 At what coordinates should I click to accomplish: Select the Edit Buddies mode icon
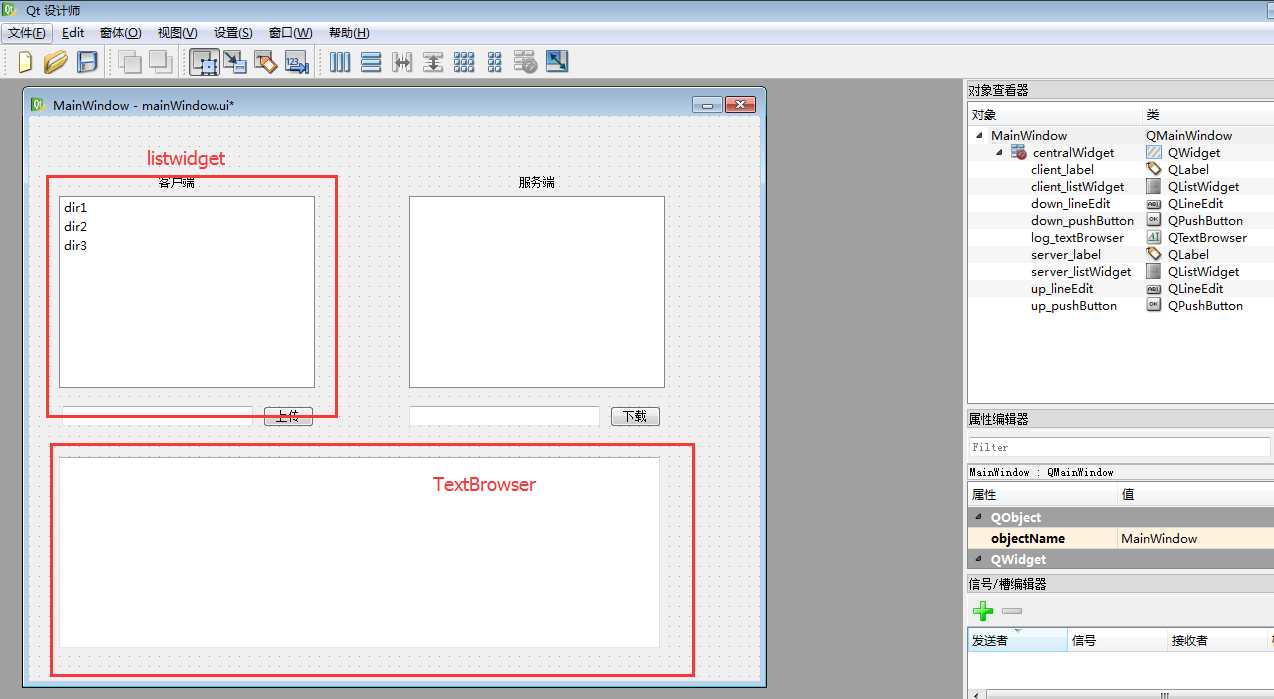265,62
